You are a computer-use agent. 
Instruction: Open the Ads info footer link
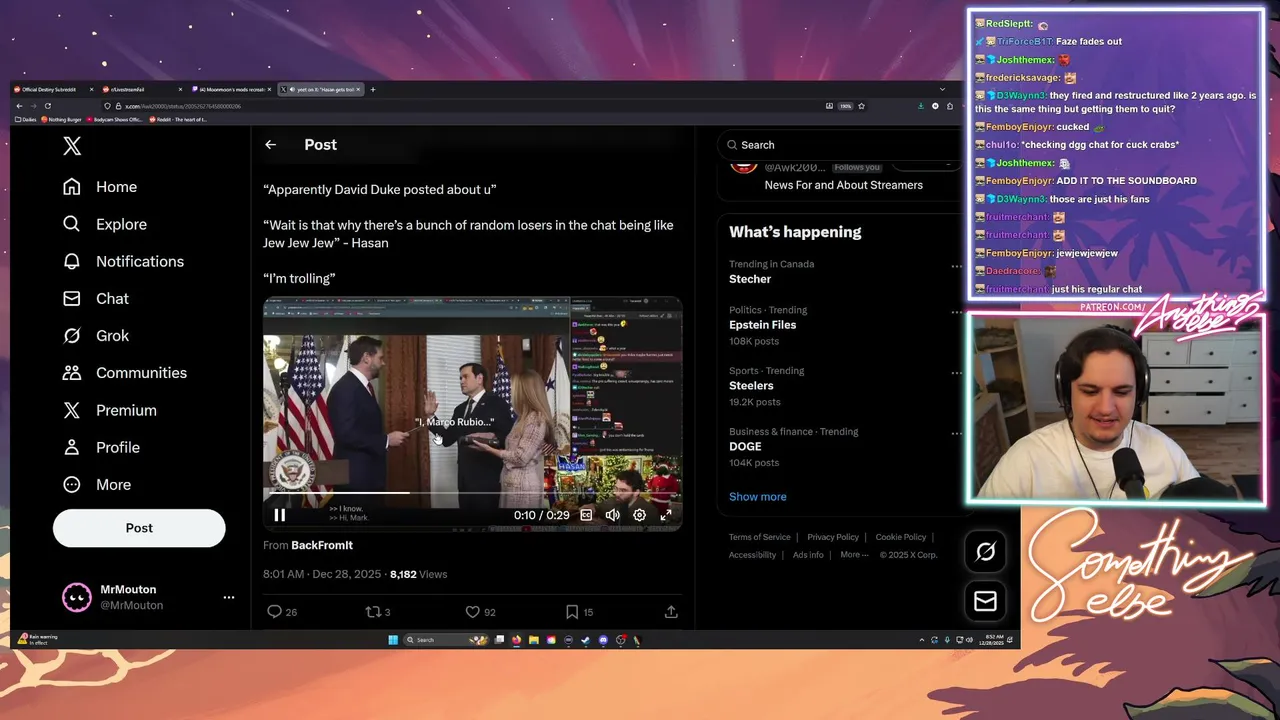click(808, 555)
